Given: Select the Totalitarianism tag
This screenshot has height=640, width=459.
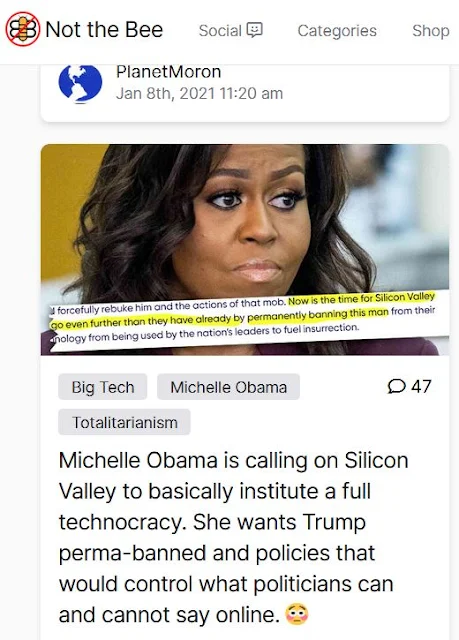Looking at the screenshot, I should click(124, 422).
